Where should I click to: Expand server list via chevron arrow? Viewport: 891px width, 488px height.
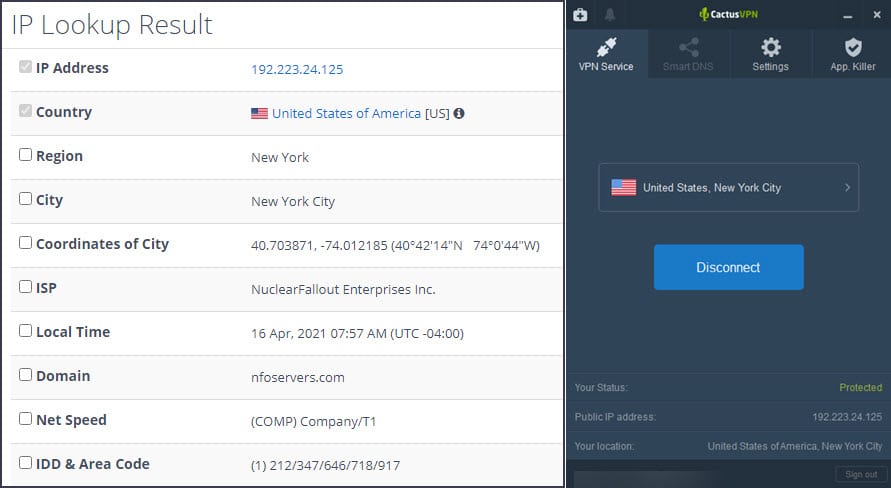847,187
